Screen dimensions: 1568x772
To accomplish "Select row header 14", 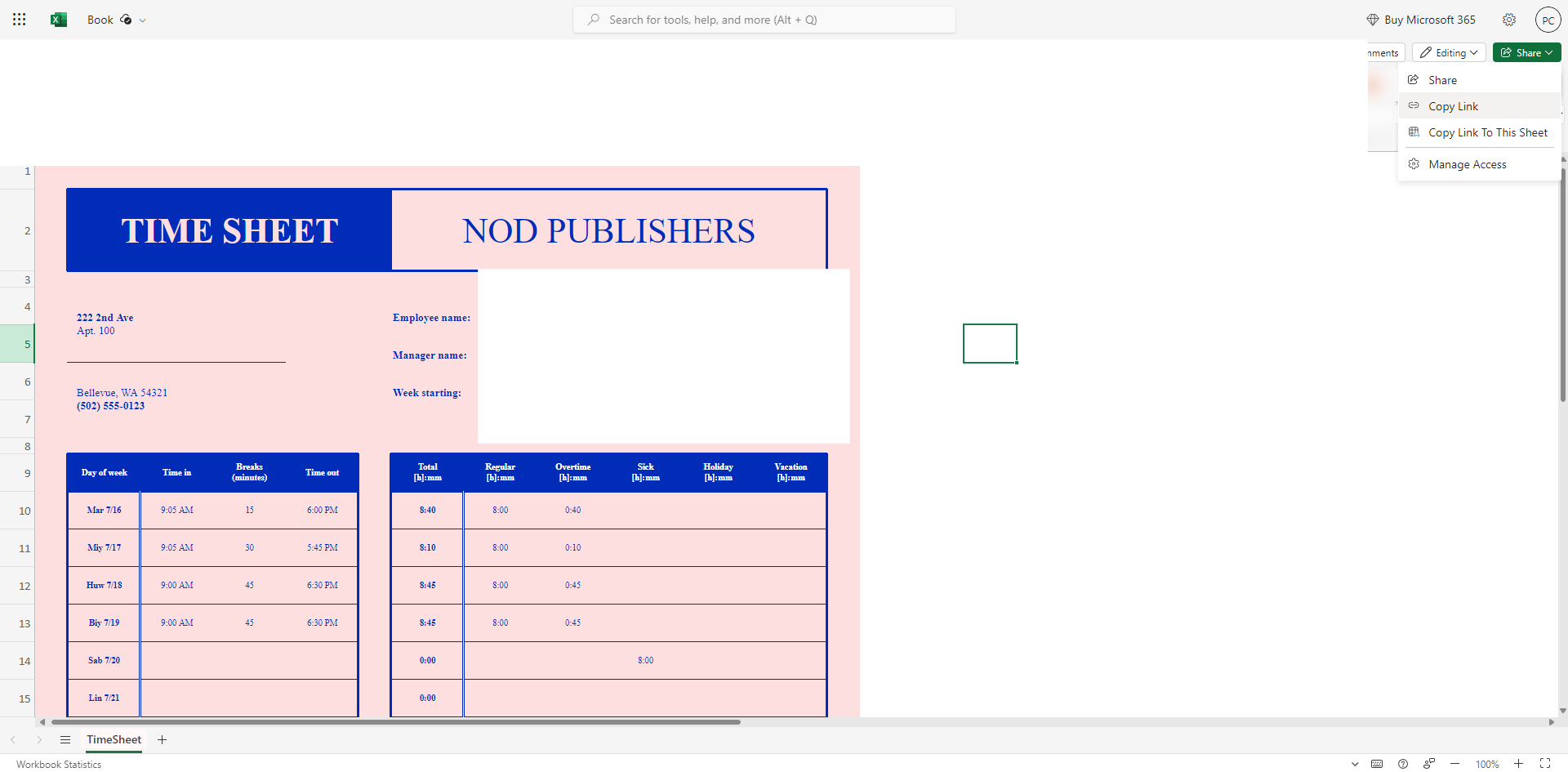I will (17, 661).
